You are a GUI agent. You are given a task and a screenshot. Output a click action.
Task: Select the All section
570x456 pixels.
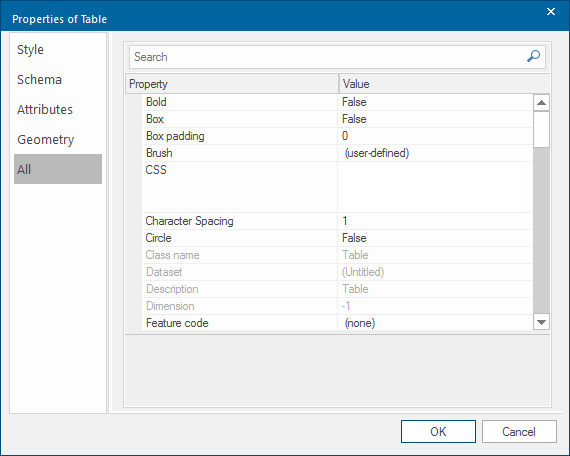click(58, 169)
